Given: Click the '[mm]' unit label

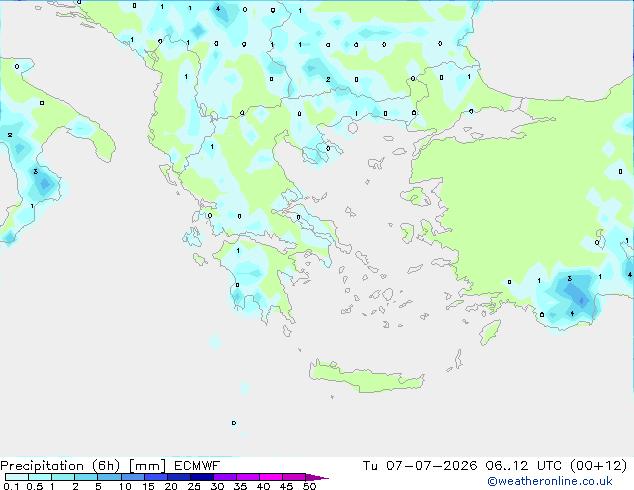Looking at the screenshot, I should pyautogui.click(x=147, y=466).
